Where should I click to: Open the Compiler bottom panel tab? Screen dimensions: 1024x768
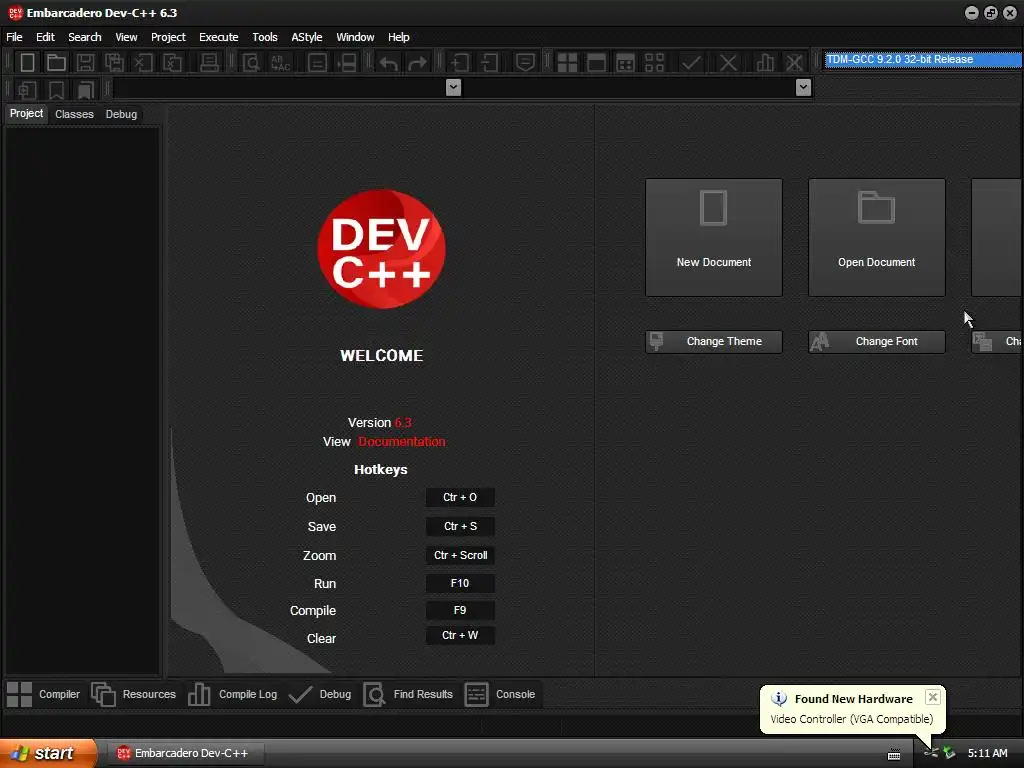coord(44,694)
